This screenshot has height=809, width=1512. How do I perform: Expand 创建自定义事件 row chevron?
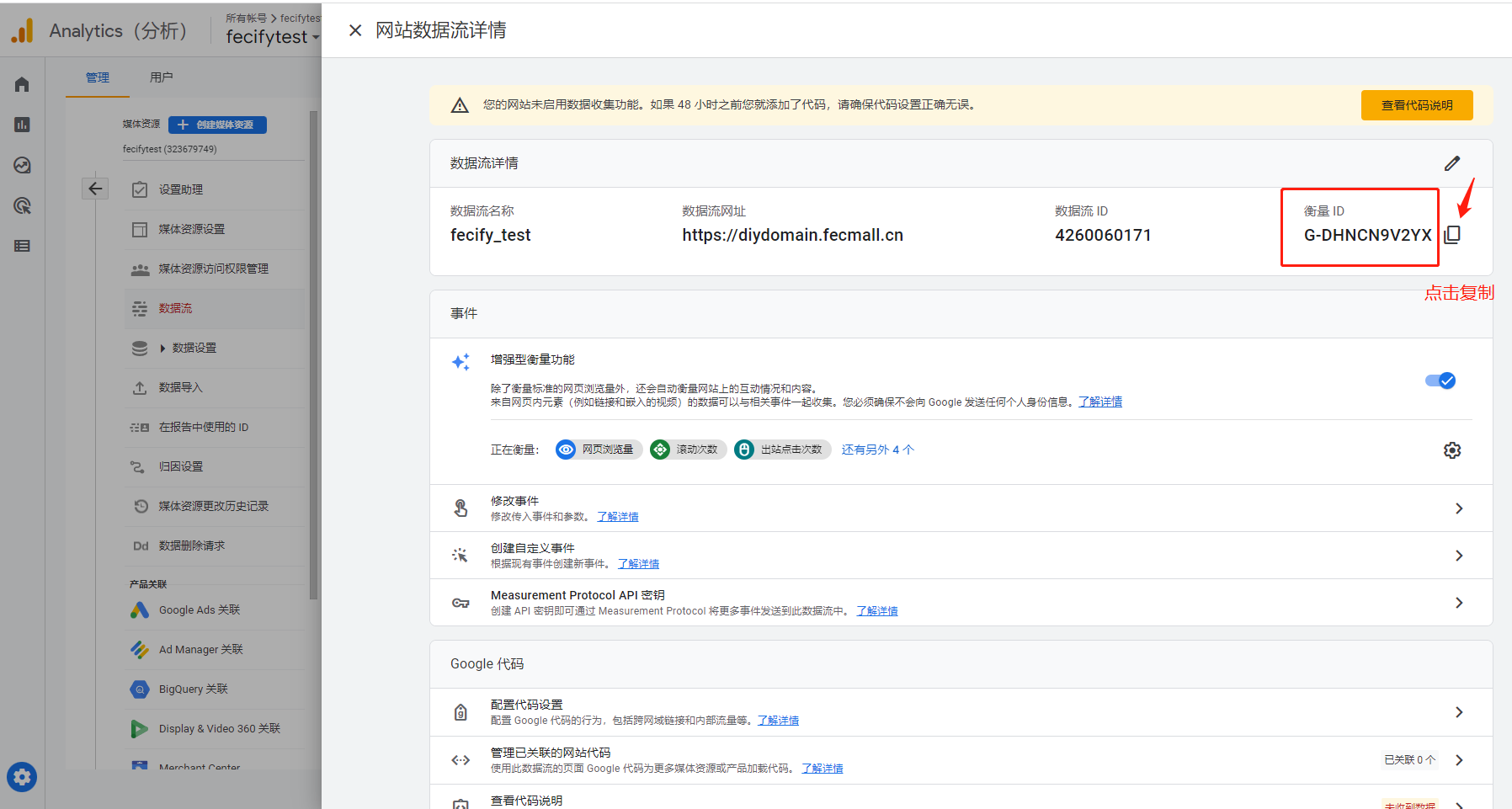pos(1459,556)
